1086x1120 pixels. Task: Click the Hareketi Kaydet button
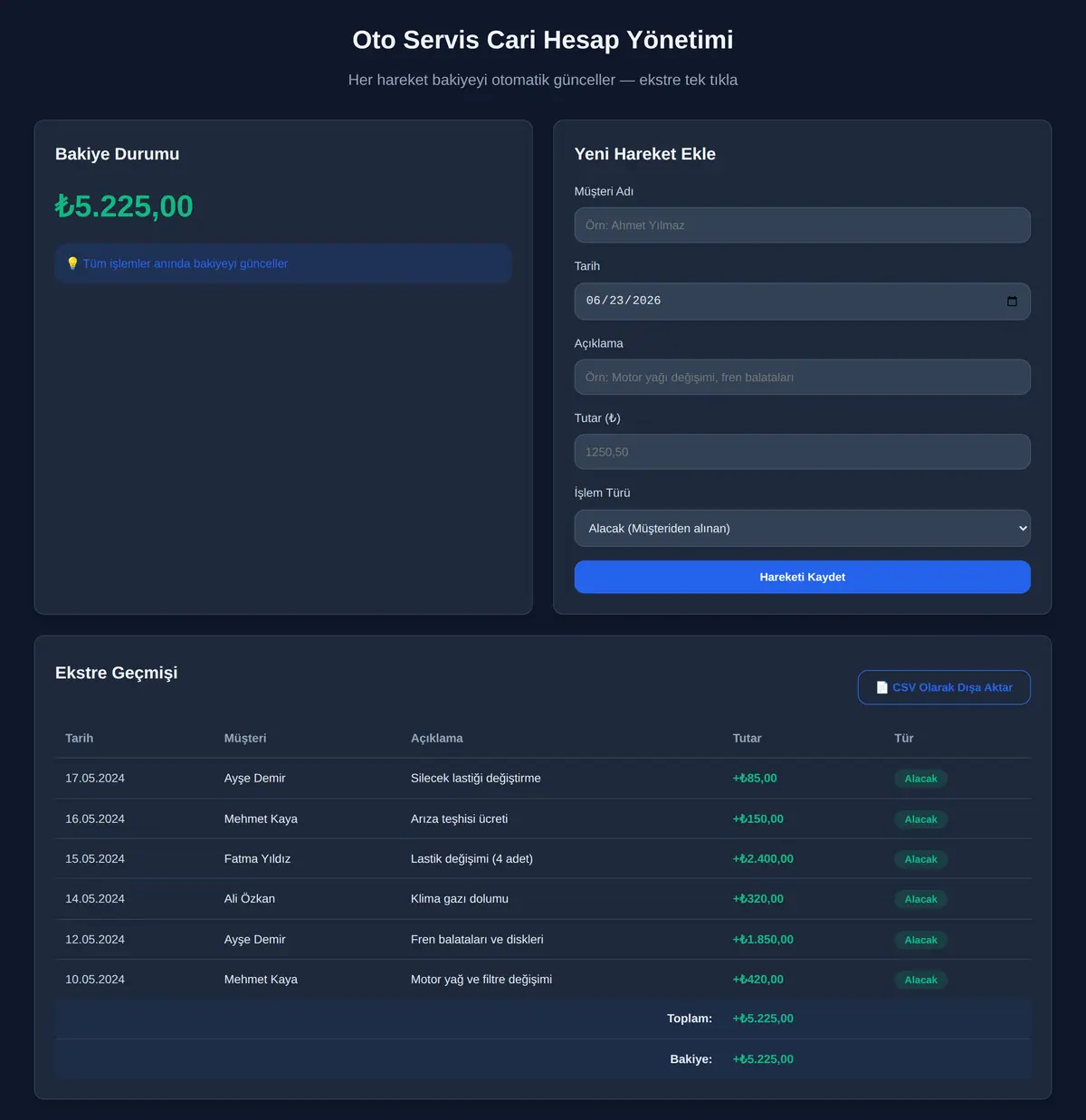(802, 577)
